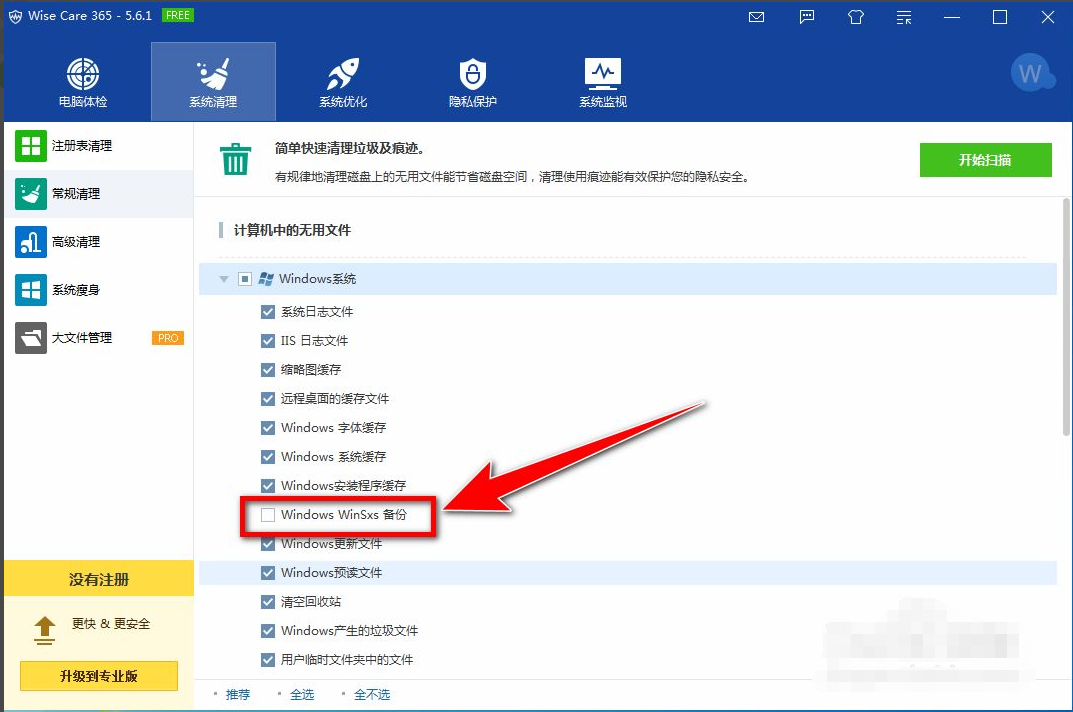Select 注册表清理 in the sidebar
Viewport: 1073px width, 712px height.
[82, 146]
